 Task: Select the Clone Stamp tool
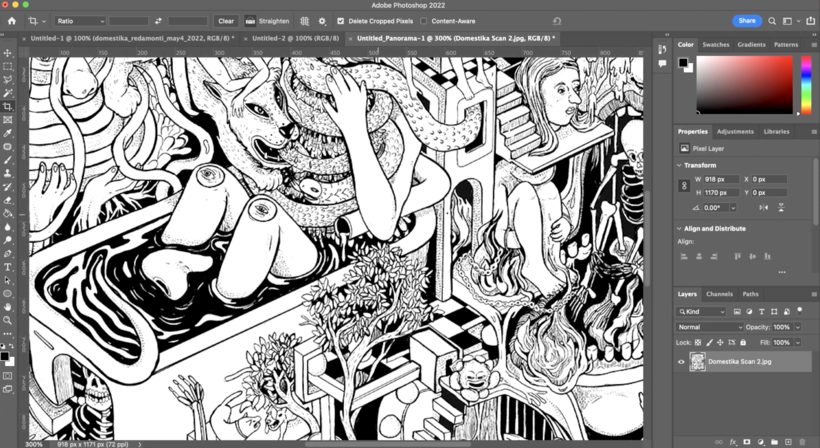click(x=7, y=173)
